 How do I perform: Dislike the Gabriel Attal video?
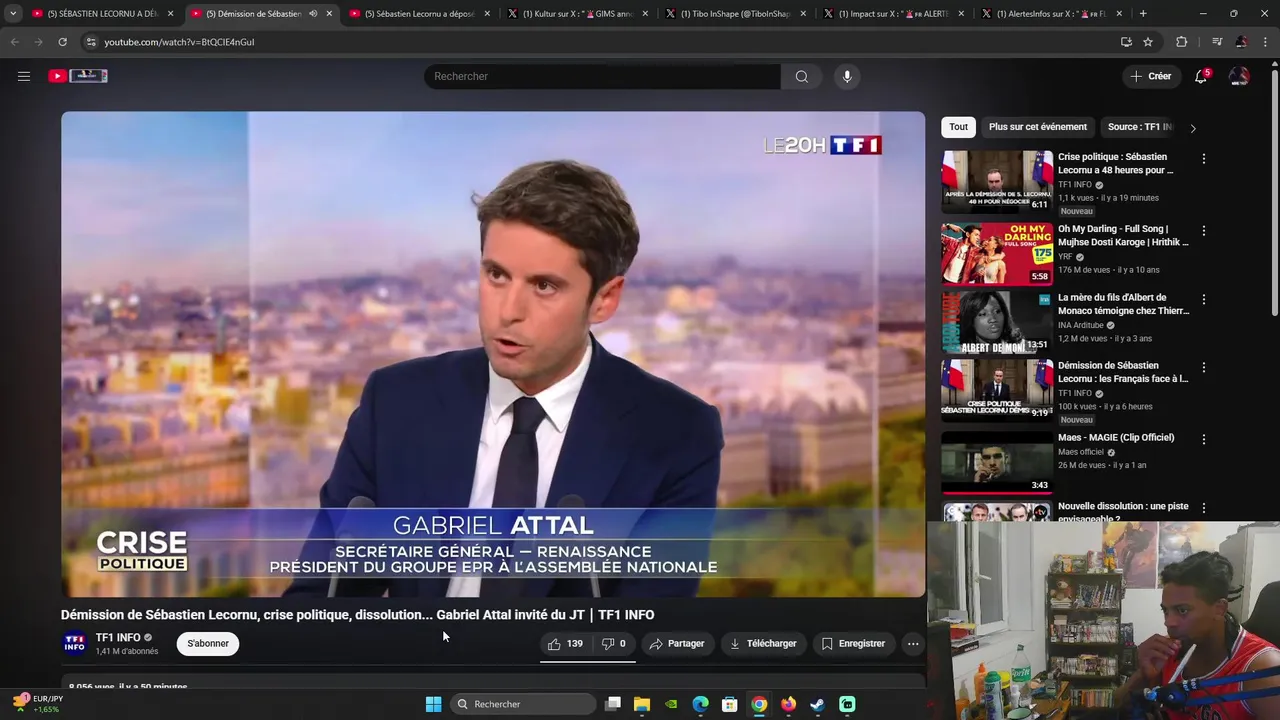pyautogui.click(x=614, y=644)
